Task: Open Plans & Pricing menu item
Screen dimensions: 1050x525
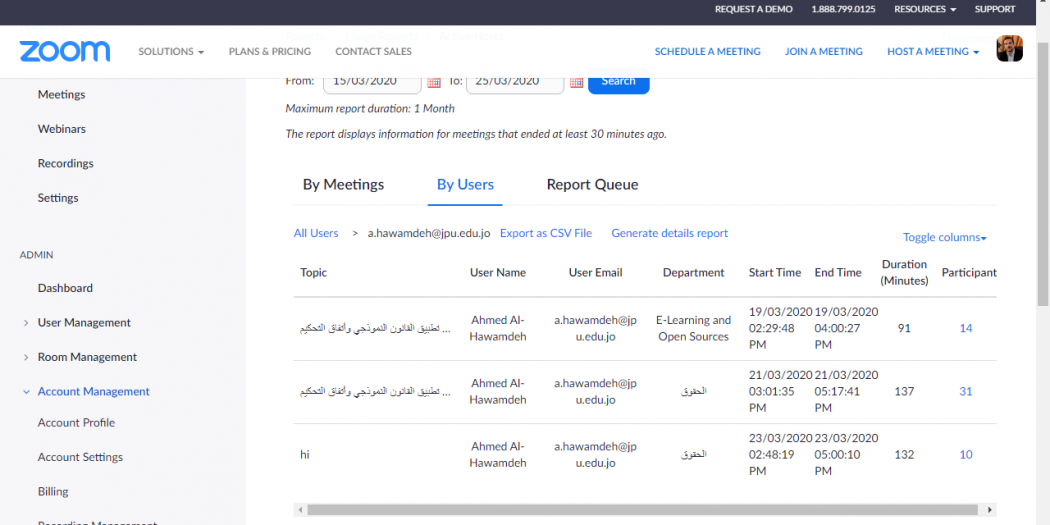Action: (270, 52)
